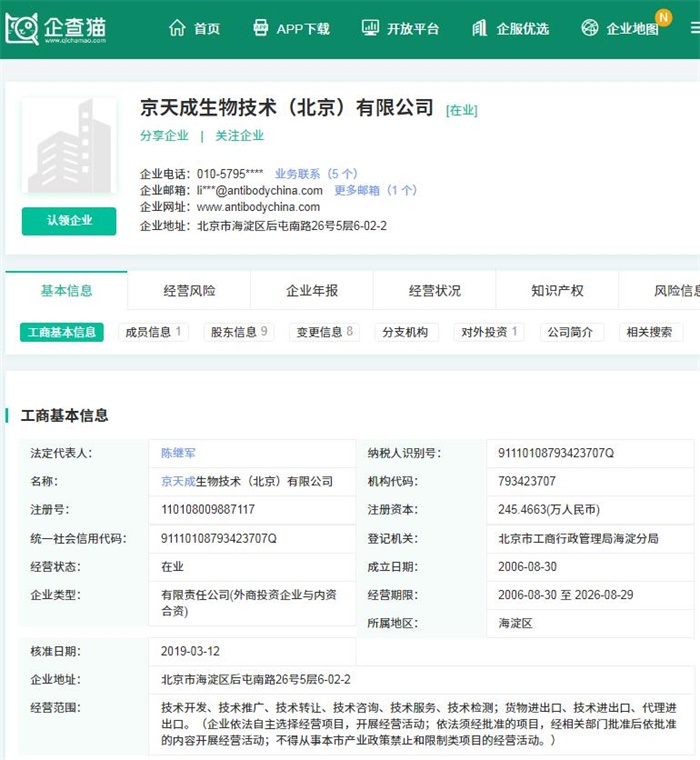Screen dimensions: 700x760
Task: Select the 相关搜索 sub-tab
Action: click(x=649, y=332)
